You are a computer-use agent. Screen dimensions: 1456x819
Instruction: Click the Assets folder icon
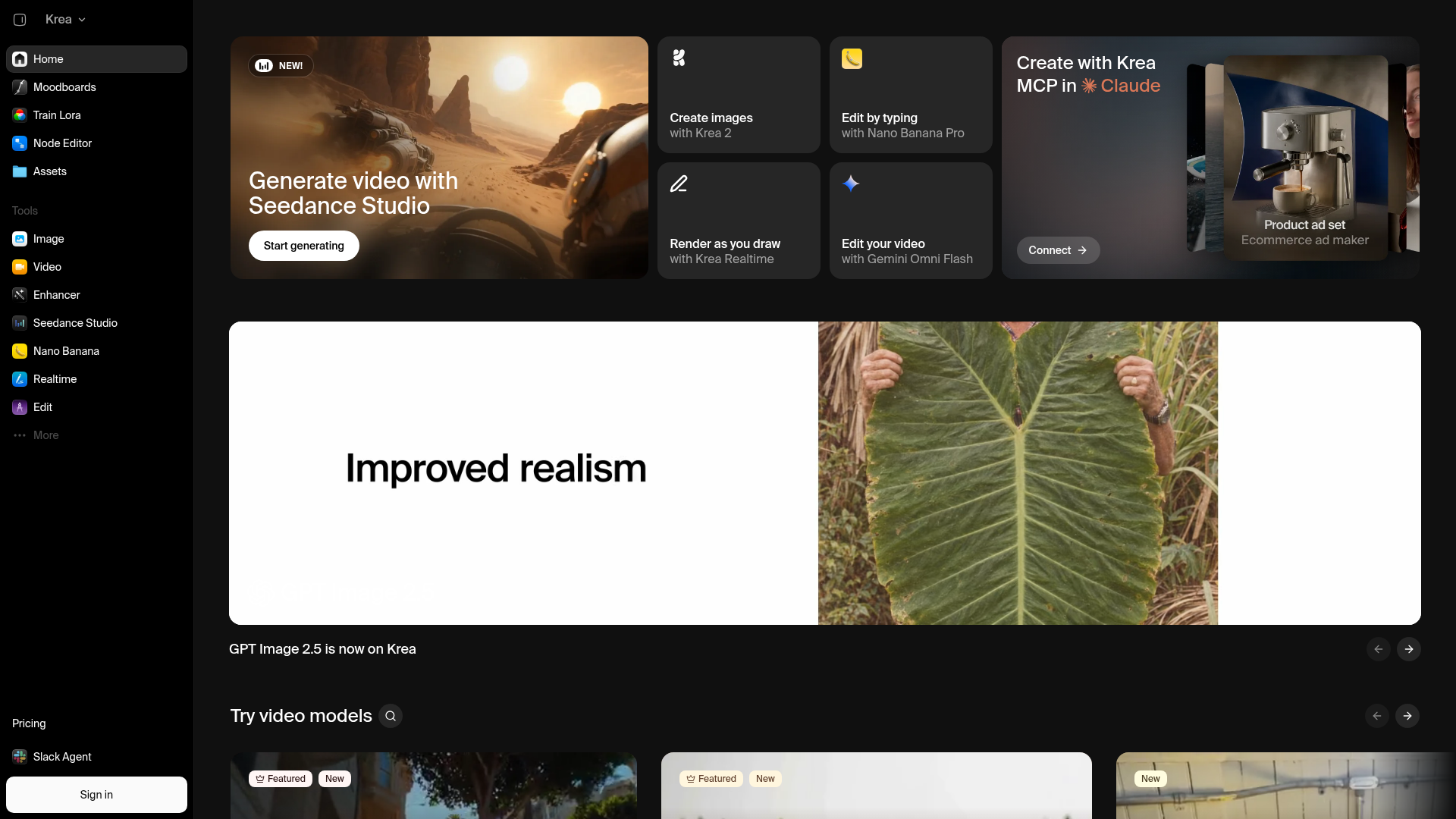tap(20, 171)
